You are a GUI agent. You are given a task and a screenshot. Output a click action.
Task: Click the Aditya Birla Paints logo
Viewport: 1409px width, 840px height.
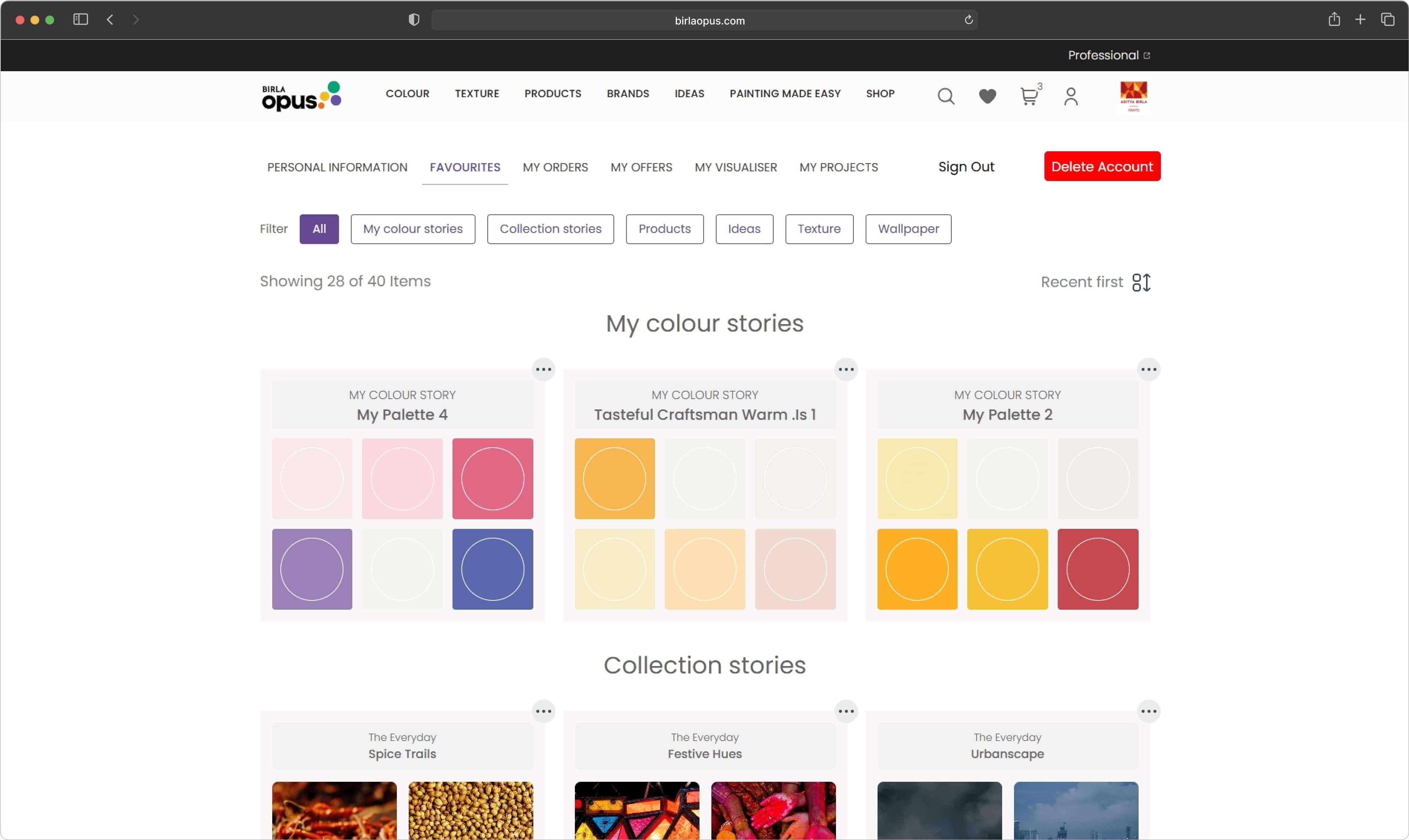pyautogui.click(x=1133, y=97)
